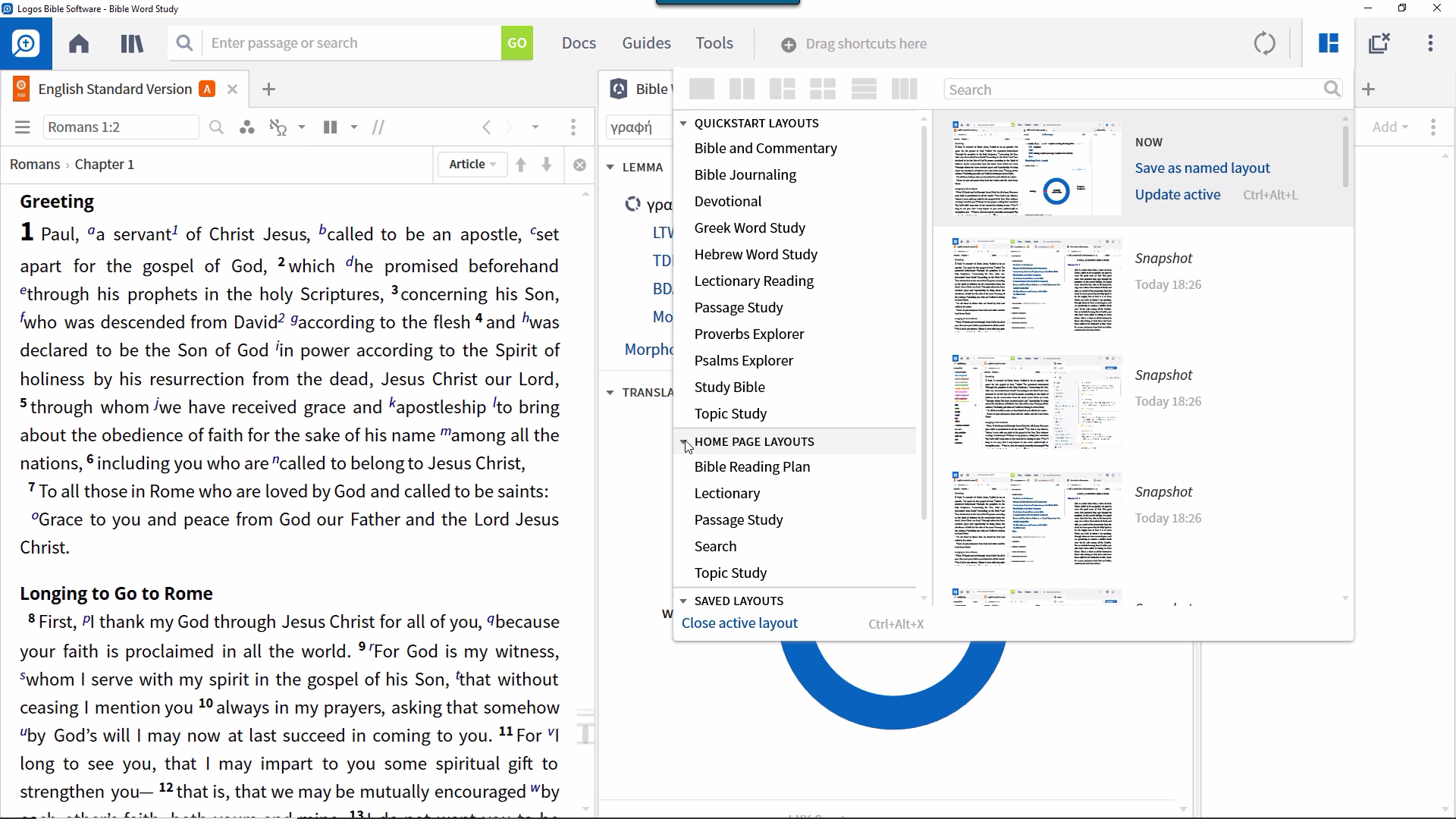Click the inline search icon in ESV panel

click(x=216, y=127)
